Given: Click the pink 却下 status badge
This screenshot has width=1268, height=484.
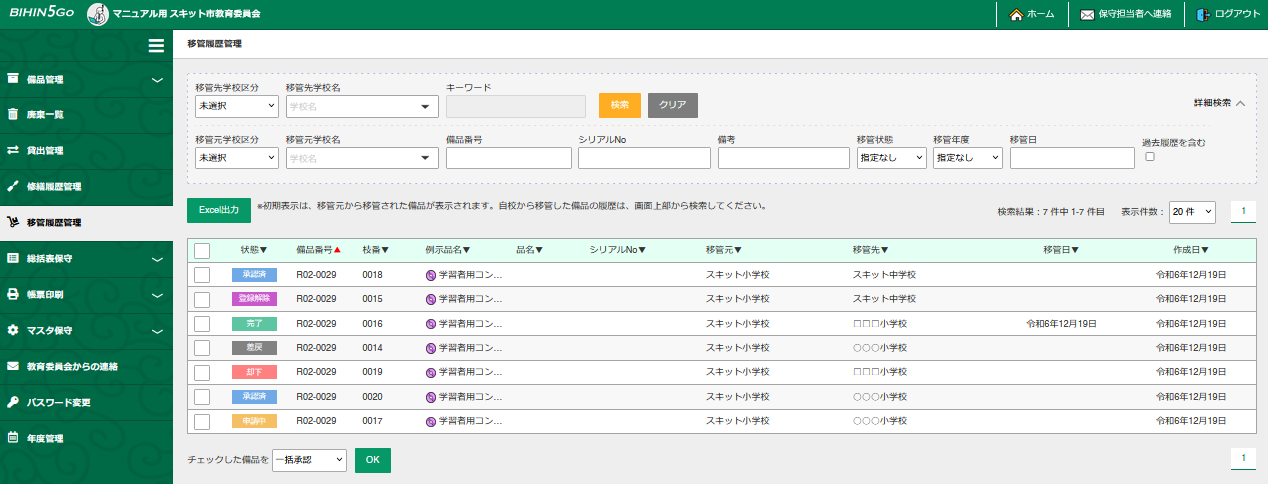Looking at the screenshot, I should tap(254, 372).
